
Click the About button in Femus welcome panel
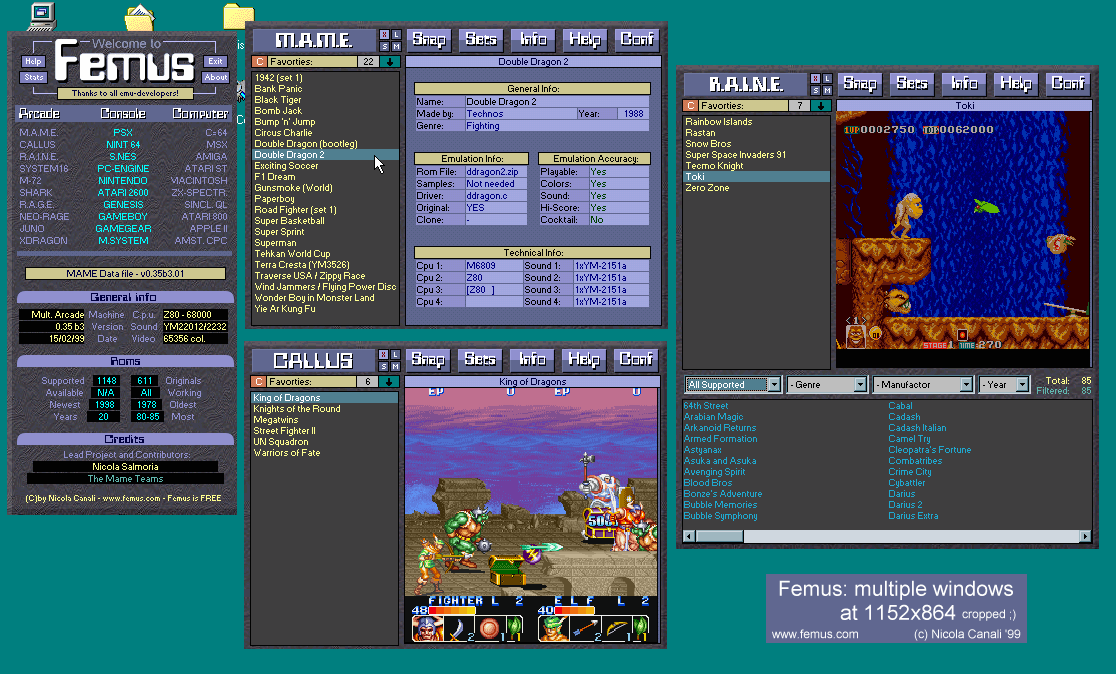pyautogui.click(x=216, y=77)
